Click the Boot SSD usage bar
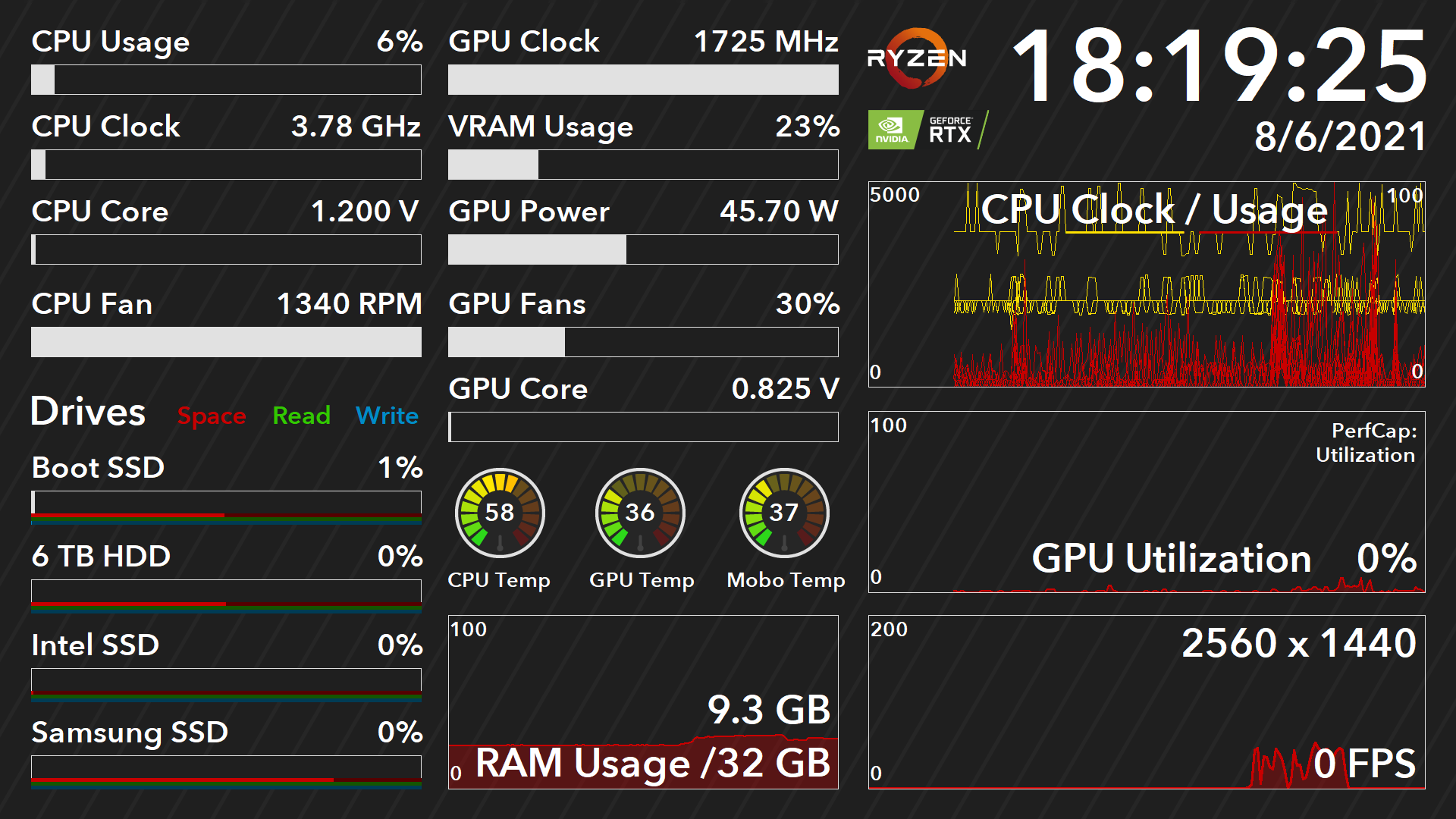 tap(226, 503)
